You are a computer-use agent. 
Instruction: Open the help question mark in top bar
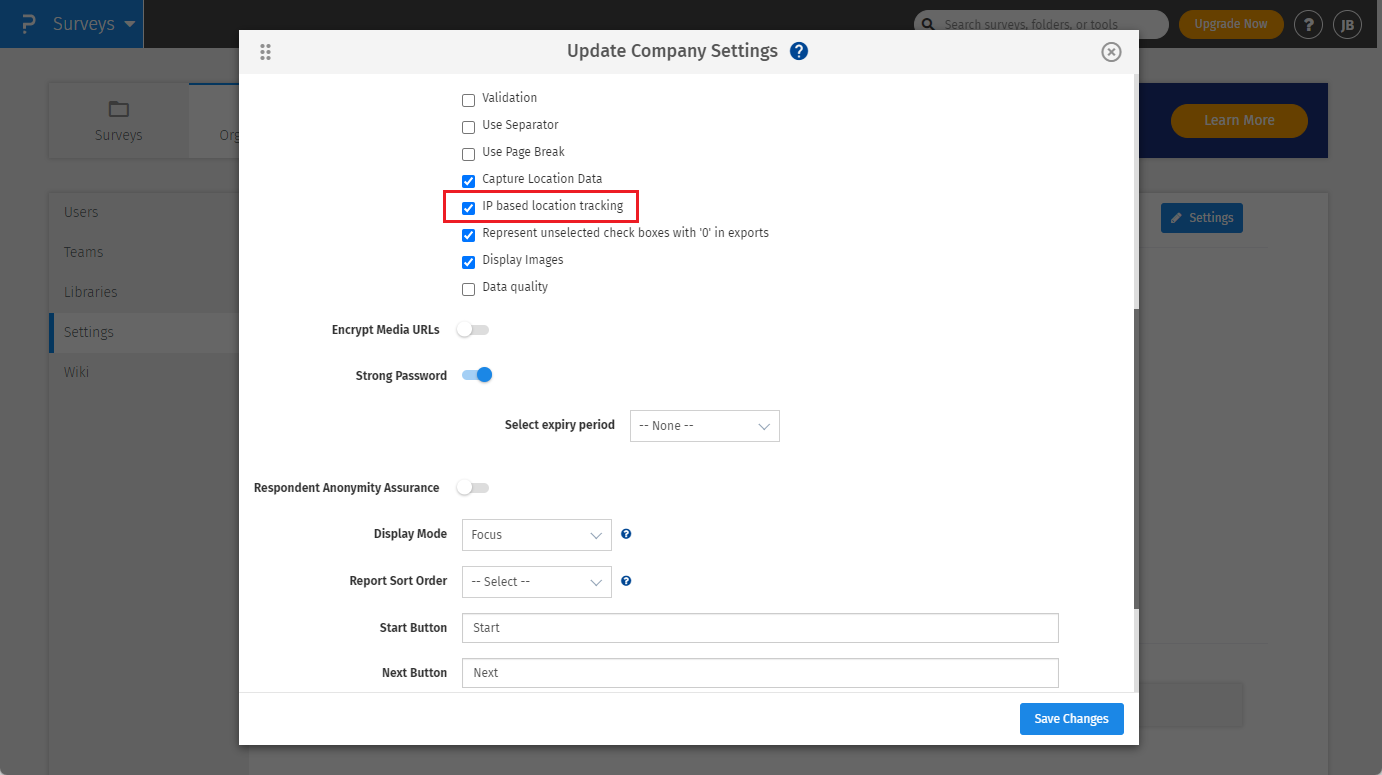pyautogui.click(x=1307, y=25)
